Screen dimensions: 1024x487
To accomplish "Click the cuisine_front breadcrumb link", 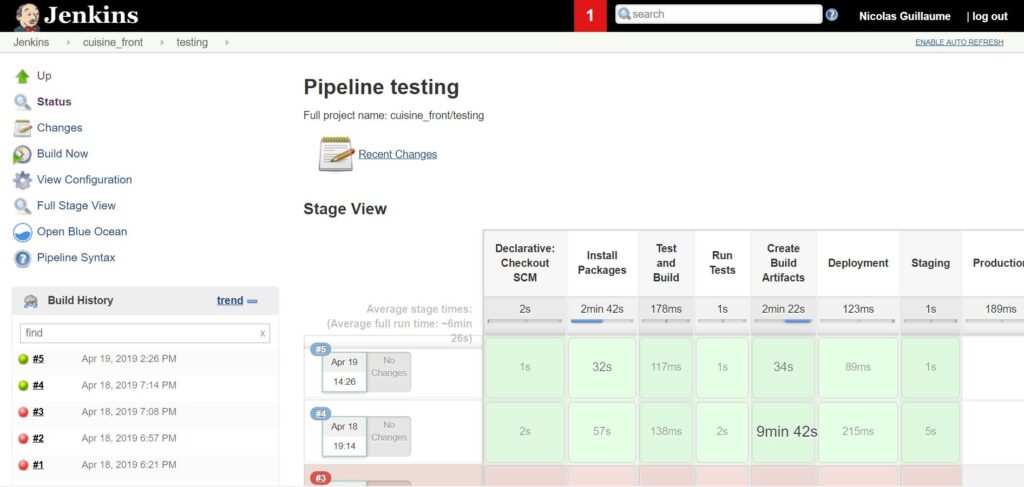I will click(112, 42).
